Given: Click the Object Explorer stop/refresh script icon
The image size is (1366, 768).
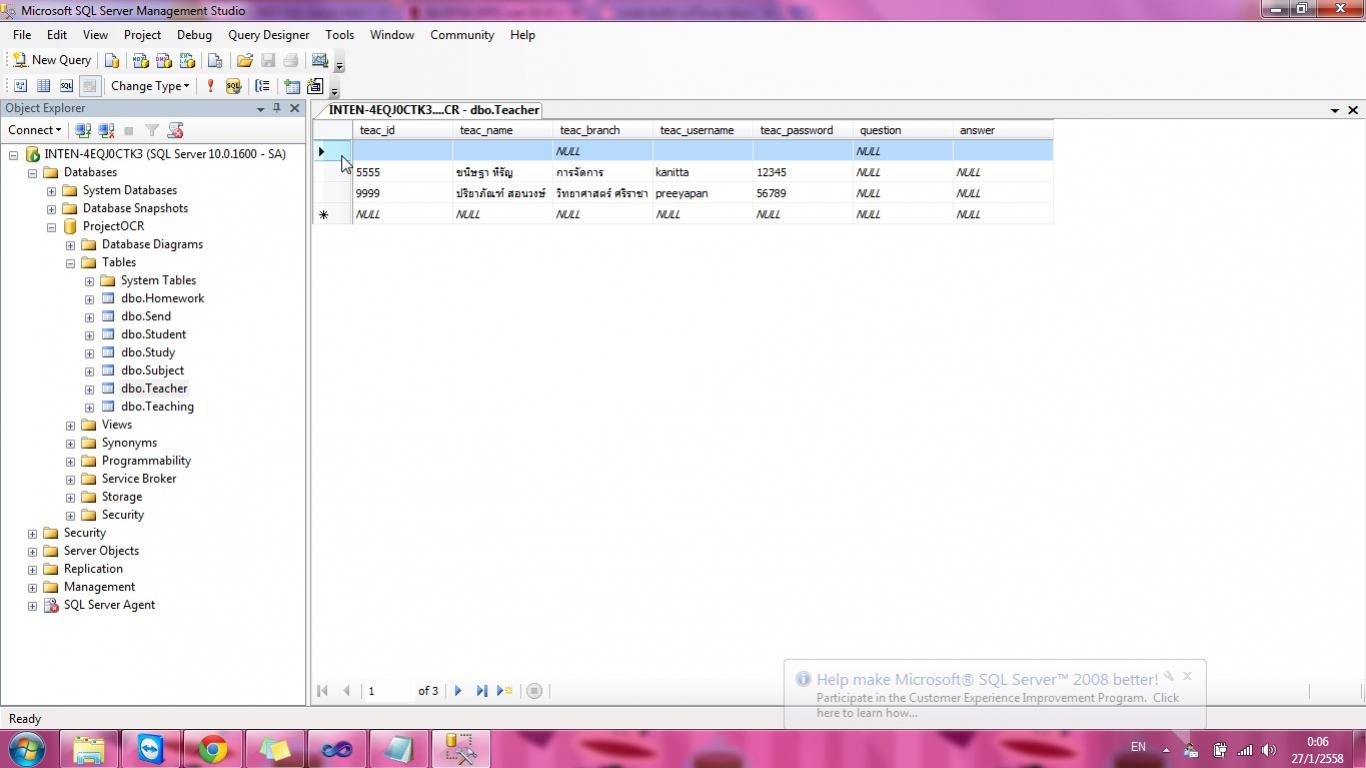Looking at the screenshot, I should pyautogui.click(x=175, y=130).
